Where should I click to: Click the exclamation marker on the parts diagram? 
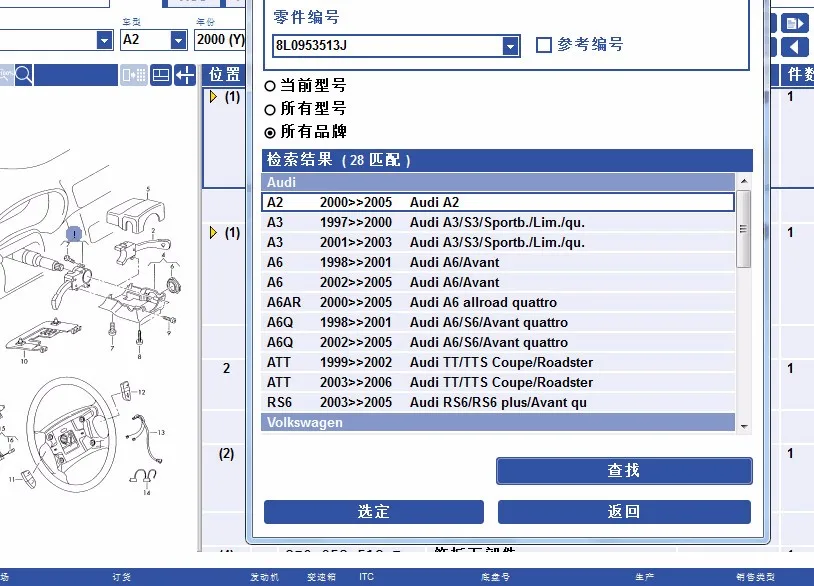(x=74, y=234)
